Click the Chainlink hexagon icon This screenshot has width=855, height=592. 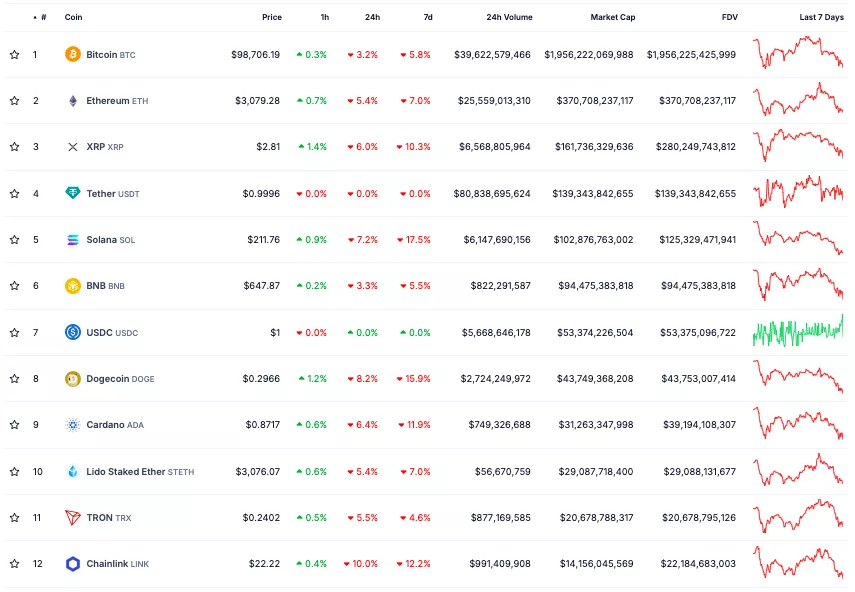pos(72,564)
